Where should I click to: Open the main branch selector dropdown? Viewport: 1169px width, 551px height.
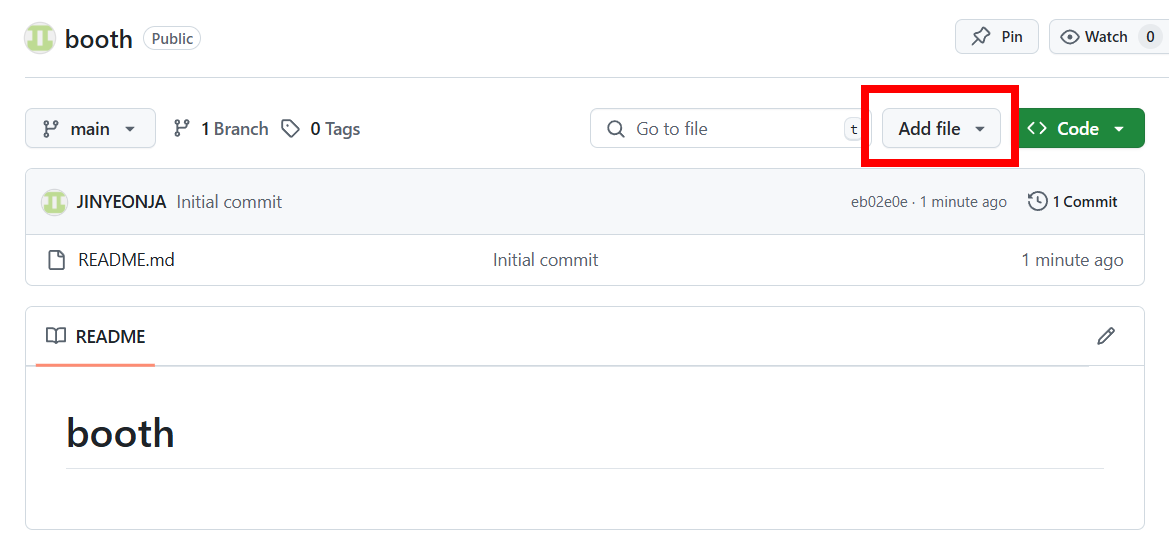tap(90, 128)
